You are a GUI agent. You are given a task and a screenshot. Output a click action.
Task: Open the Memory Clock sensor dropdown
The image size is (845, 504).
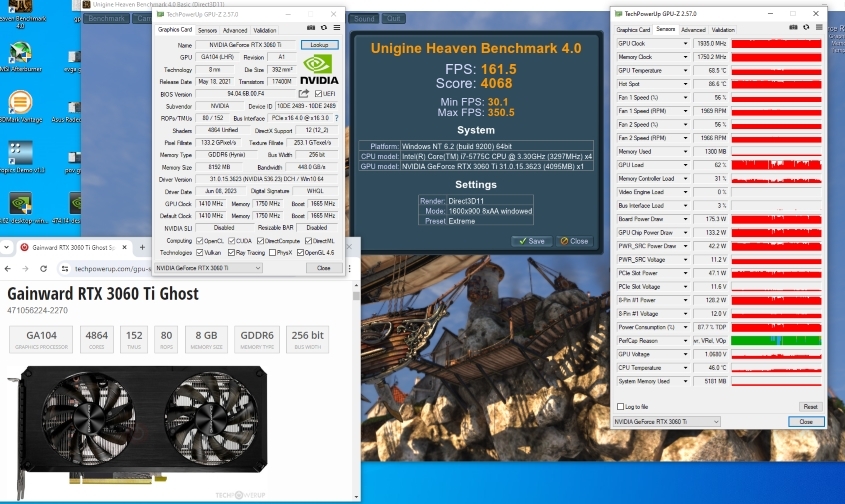pos(685,57)
